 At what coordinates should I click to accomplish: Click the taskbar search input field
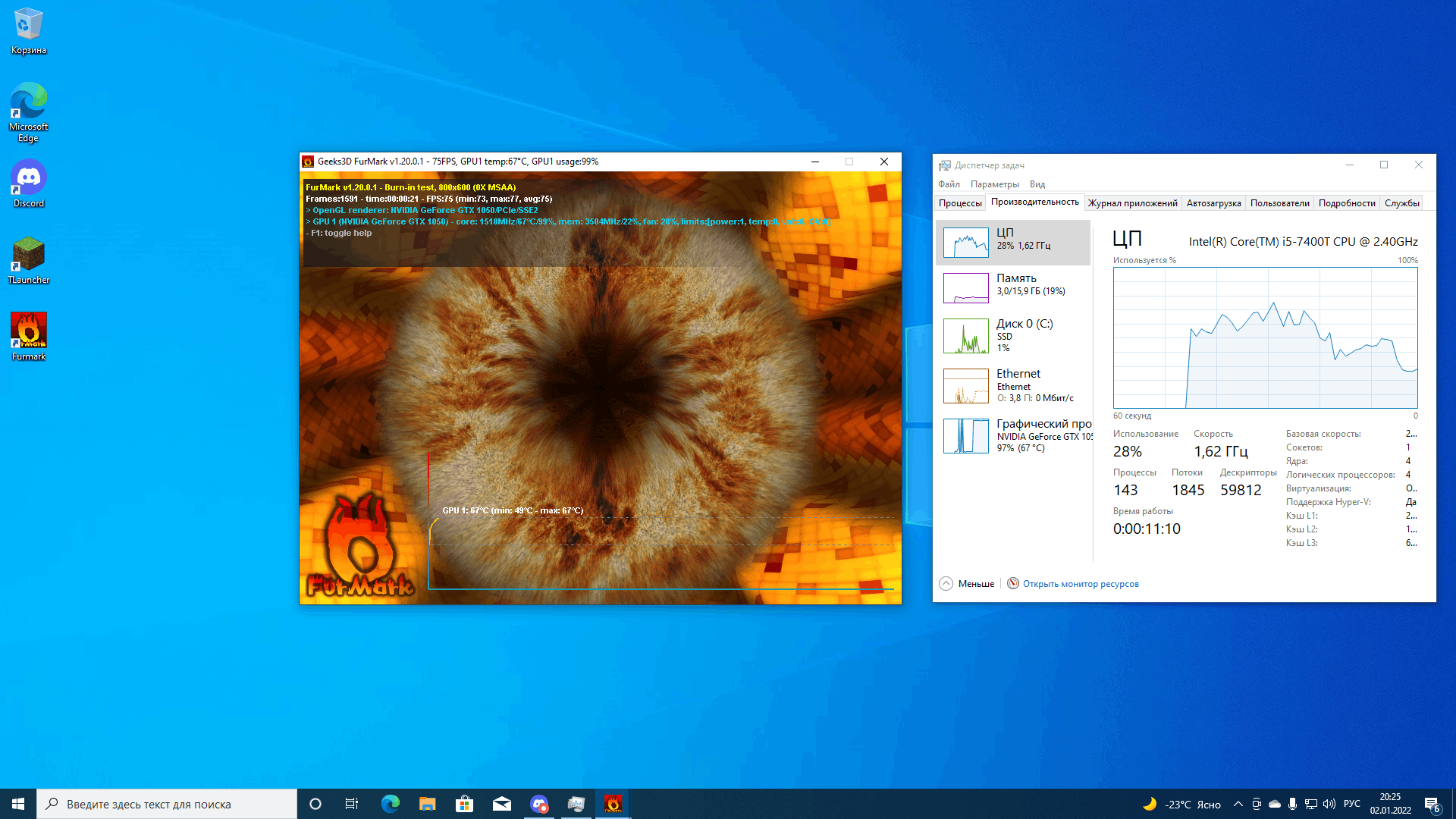click(167, 804)
